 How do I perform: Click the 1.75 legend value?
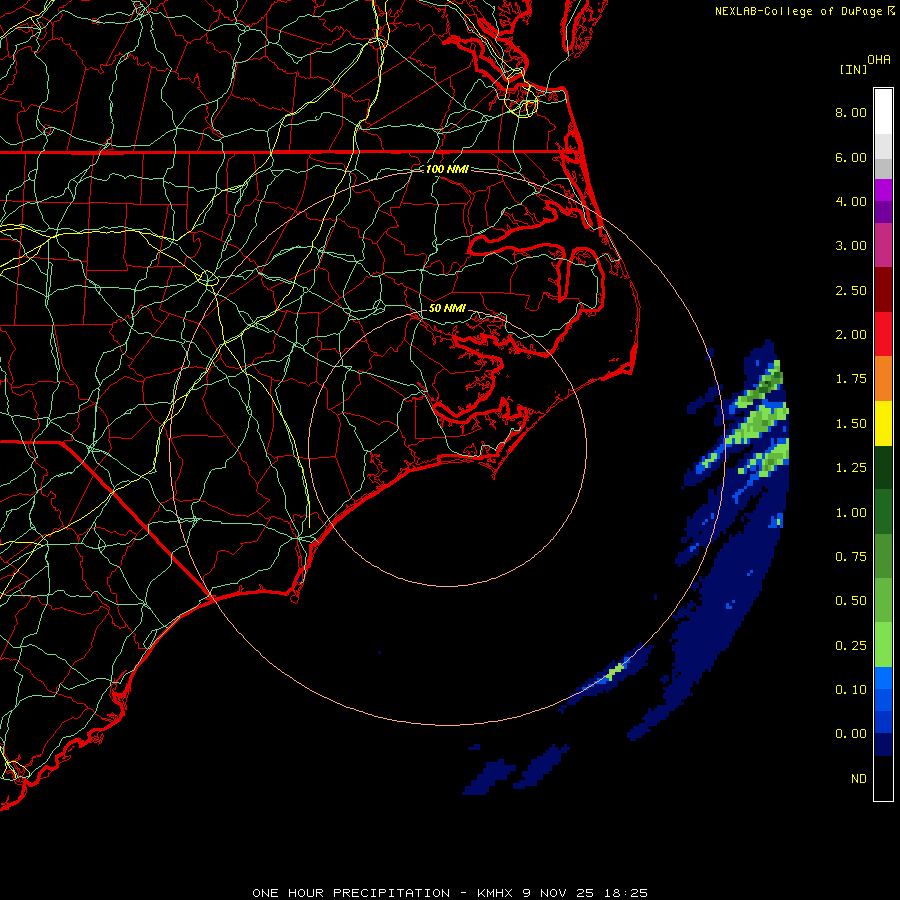click(851, 379)
